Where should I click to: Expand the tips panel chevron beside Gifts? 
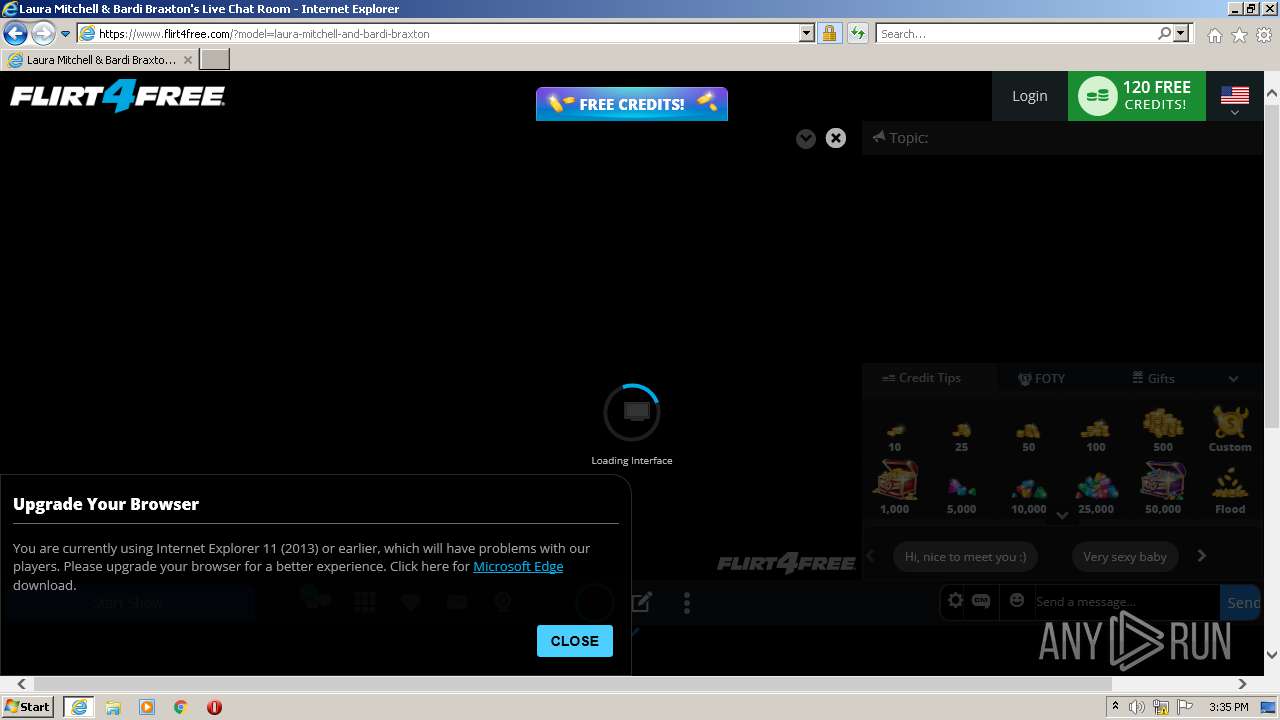tap(1233, 378)
